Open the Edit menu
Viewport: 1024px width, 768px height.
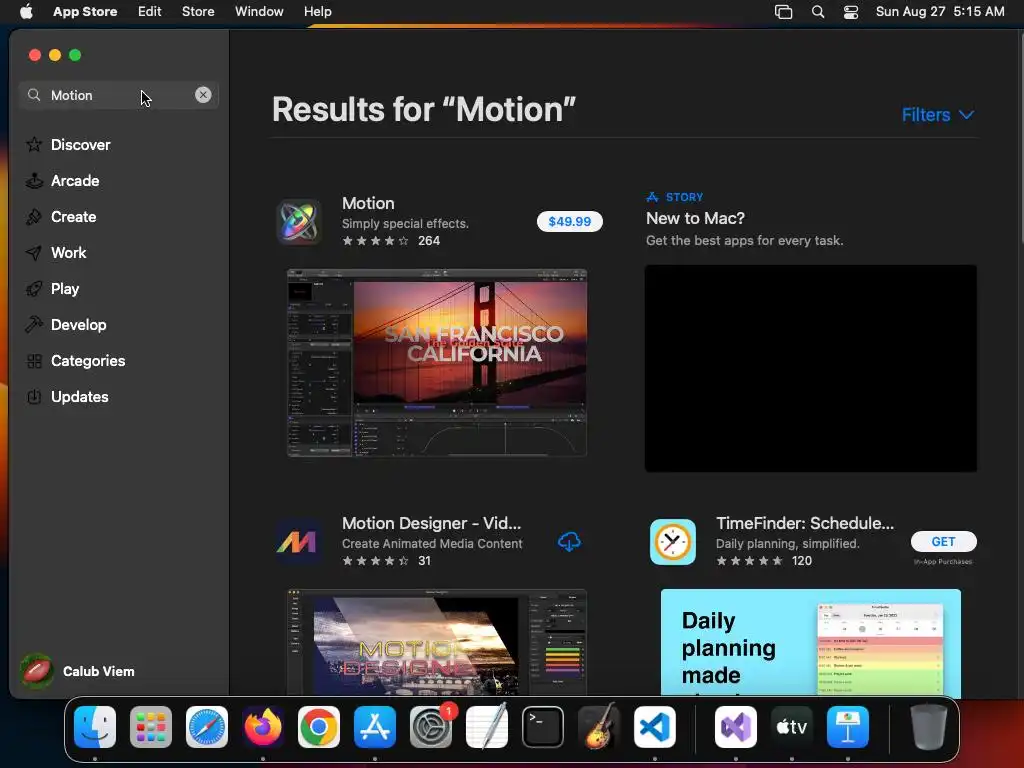pyautogui.click(x=150, y=11)
